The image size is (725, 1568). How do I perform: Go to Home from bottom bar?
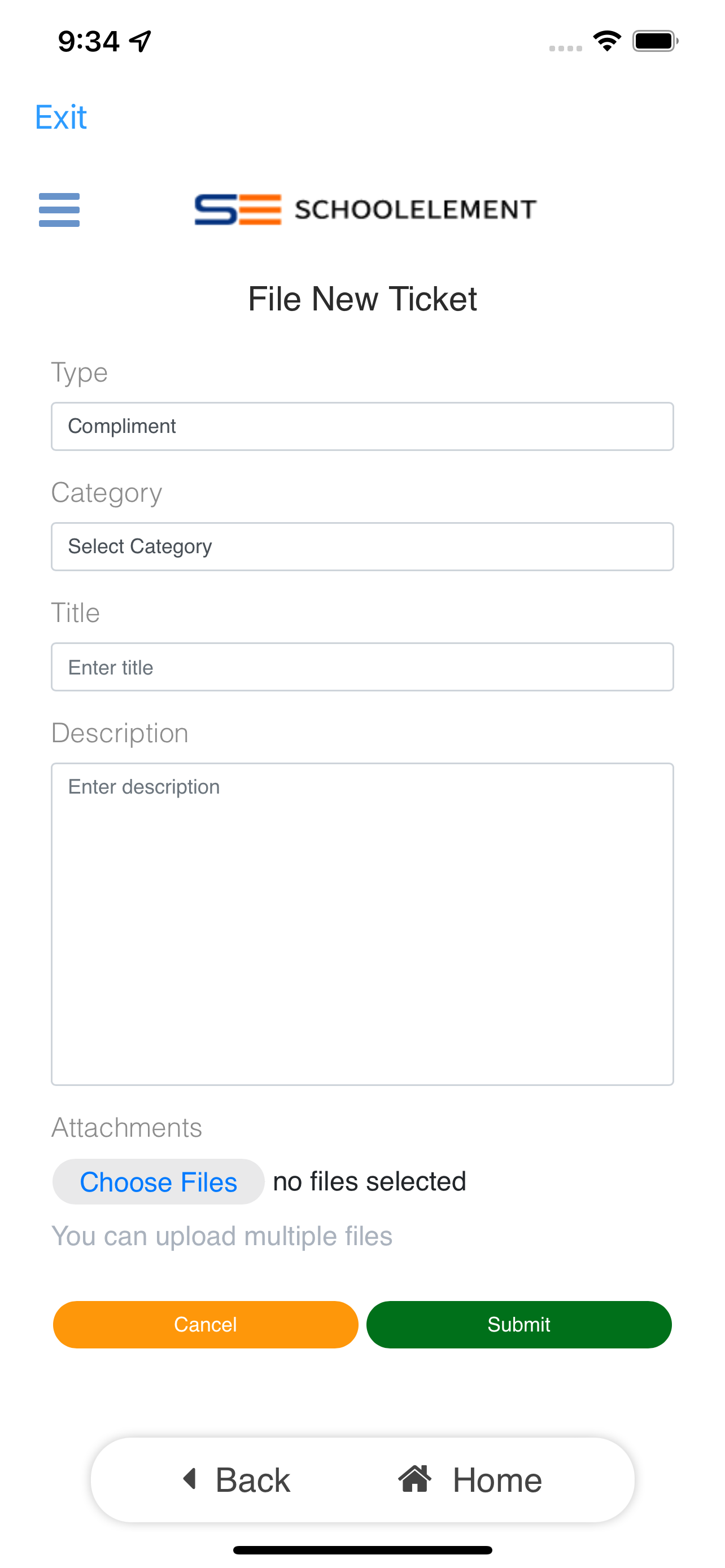tap(470, 1480)
